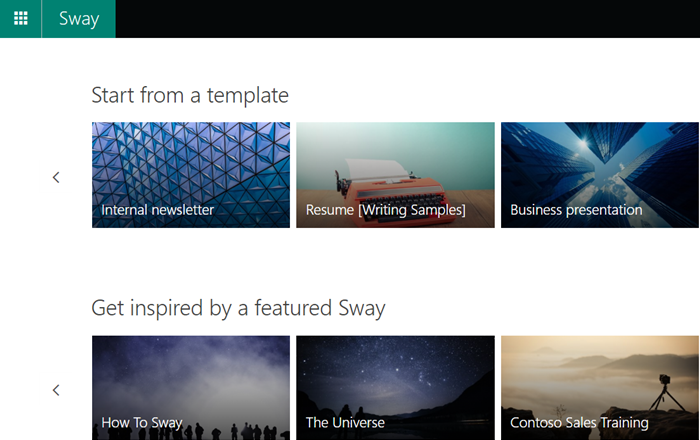Click the 'Business presentation' caption text
Image resolution: width=700 pixels, height=440 pixels.
(x=576, y=210)
